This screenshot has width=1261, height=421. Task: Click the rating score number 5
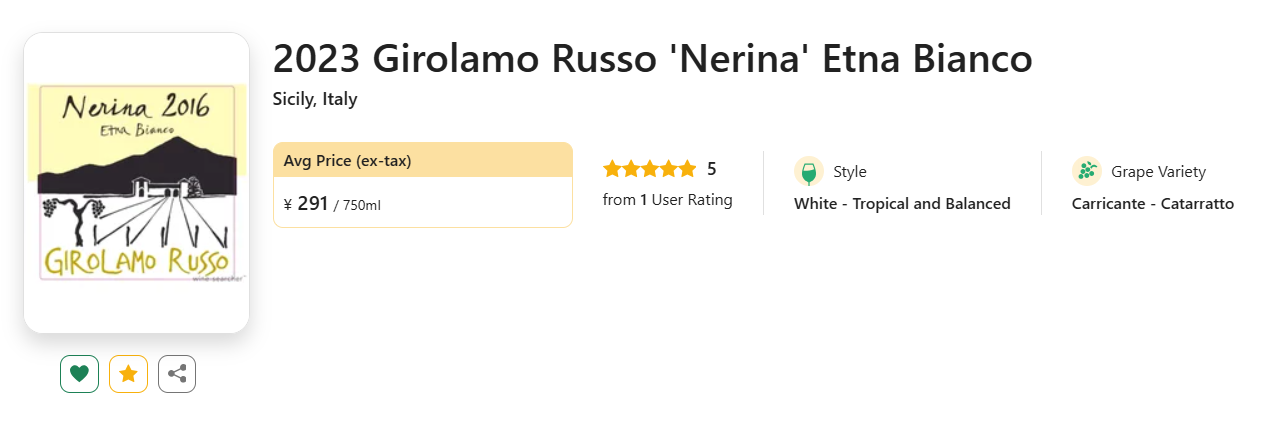[712, 169]
